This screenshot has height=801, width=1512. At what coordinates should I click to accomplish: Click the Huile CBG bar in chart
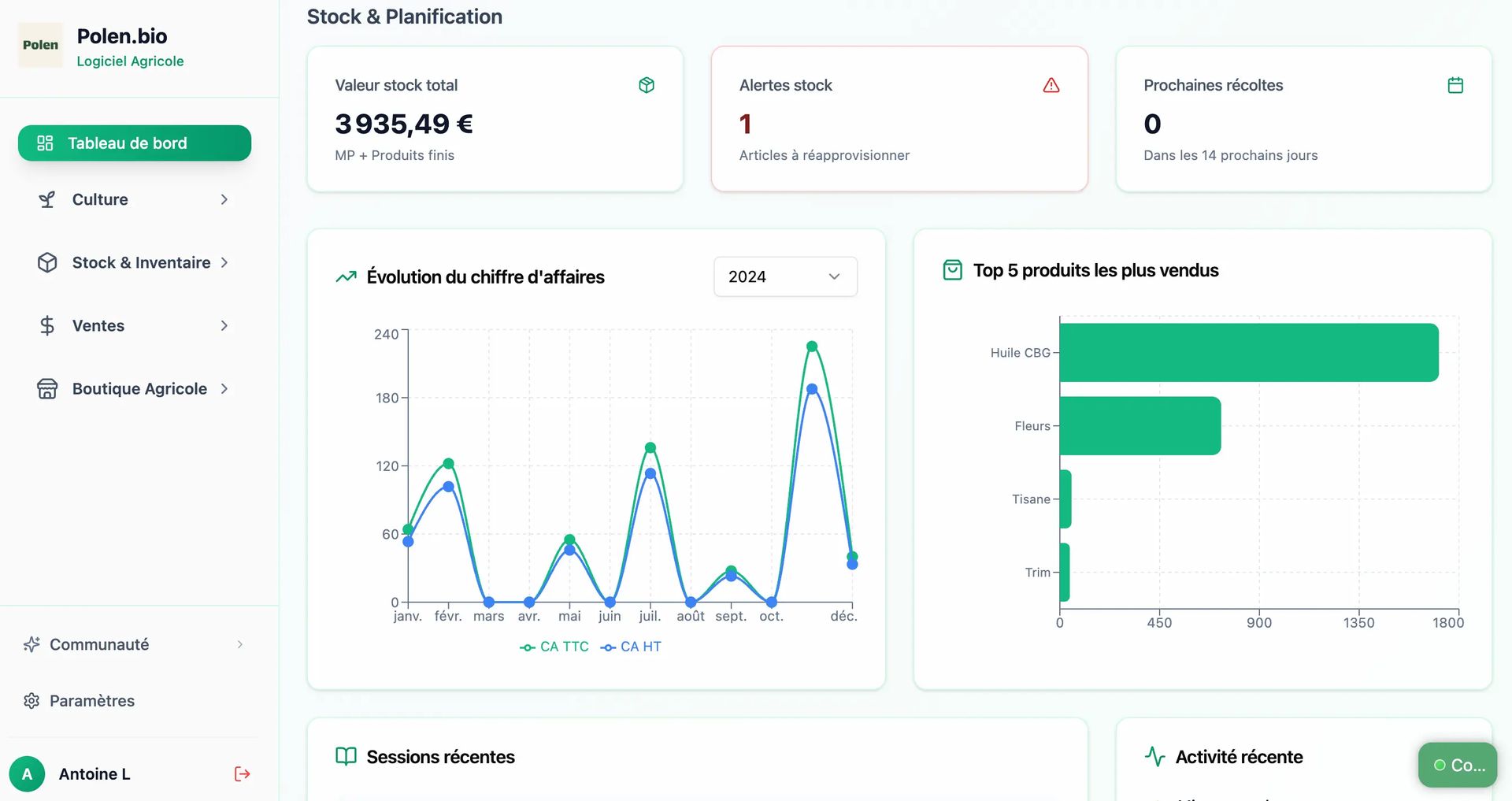pos(1248,353)
